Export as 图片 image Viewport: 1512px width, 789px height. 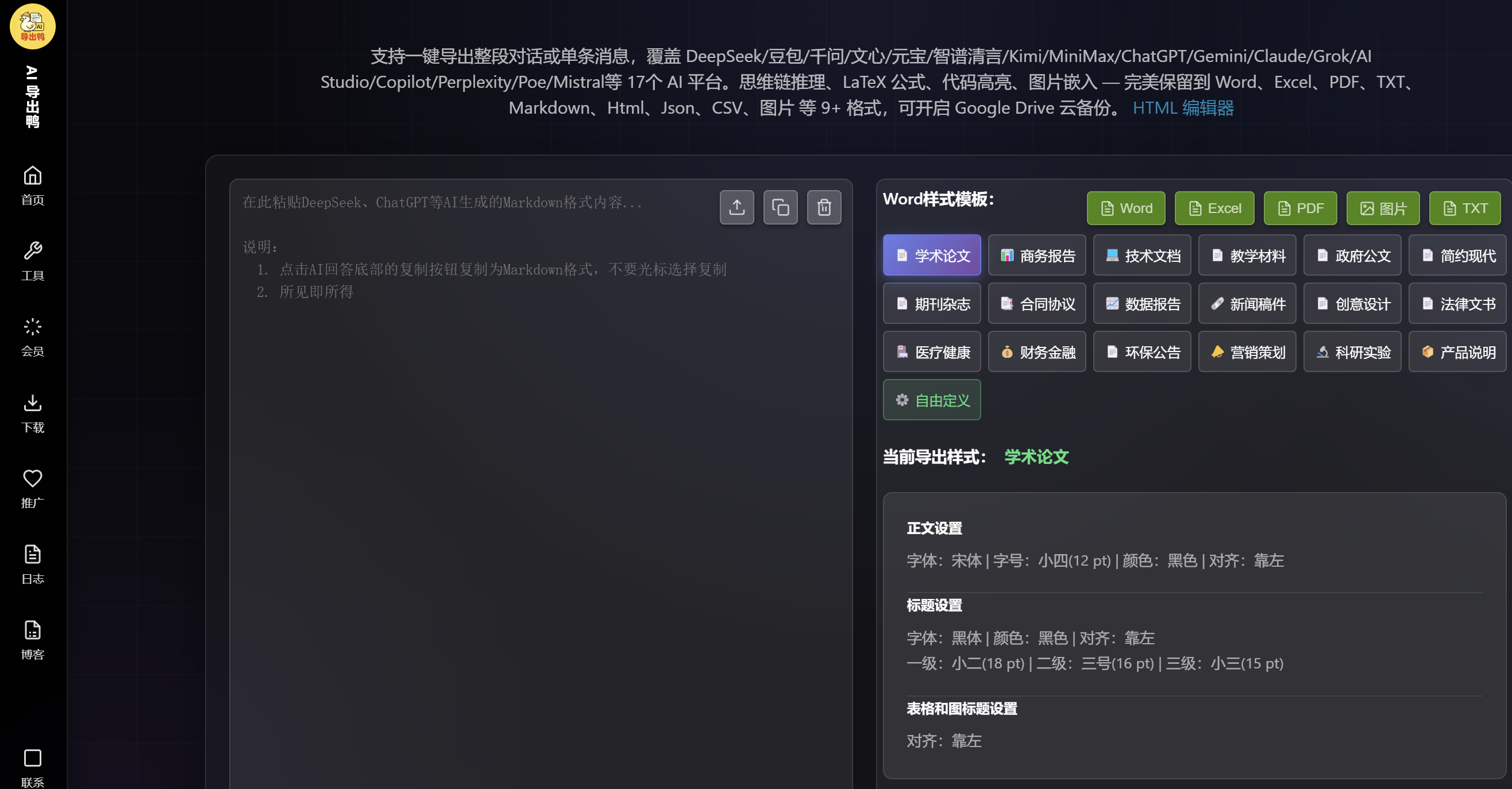1383,208
